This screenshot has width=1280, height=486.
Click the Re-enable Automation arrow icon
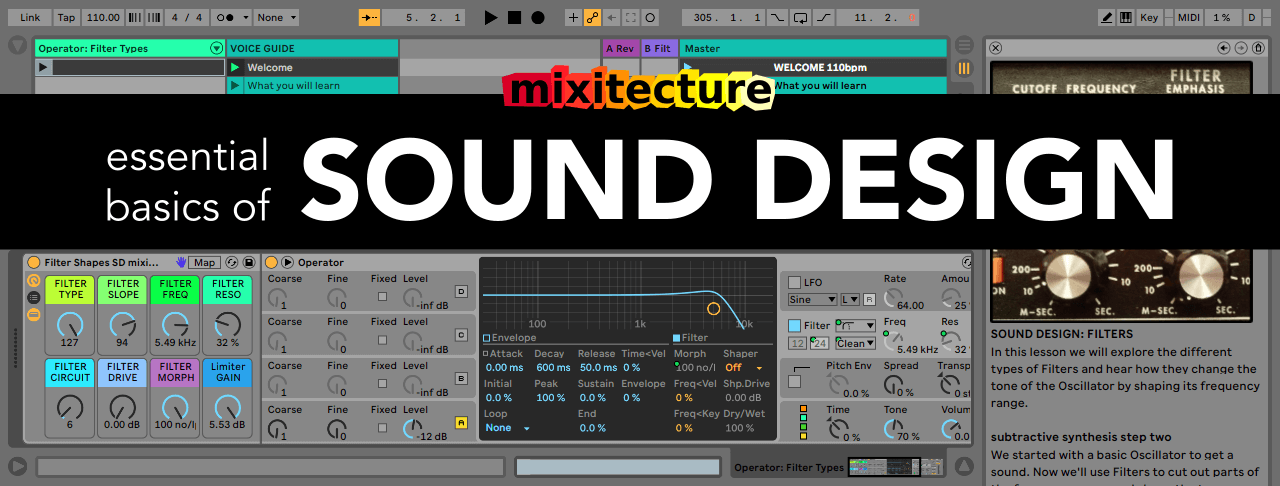611,17
